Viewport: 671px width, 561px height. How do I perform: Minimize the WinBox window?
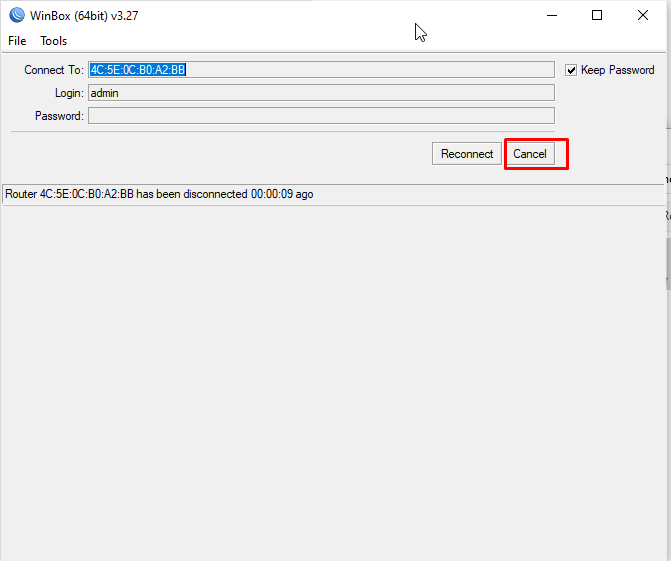tap(551, 15)
